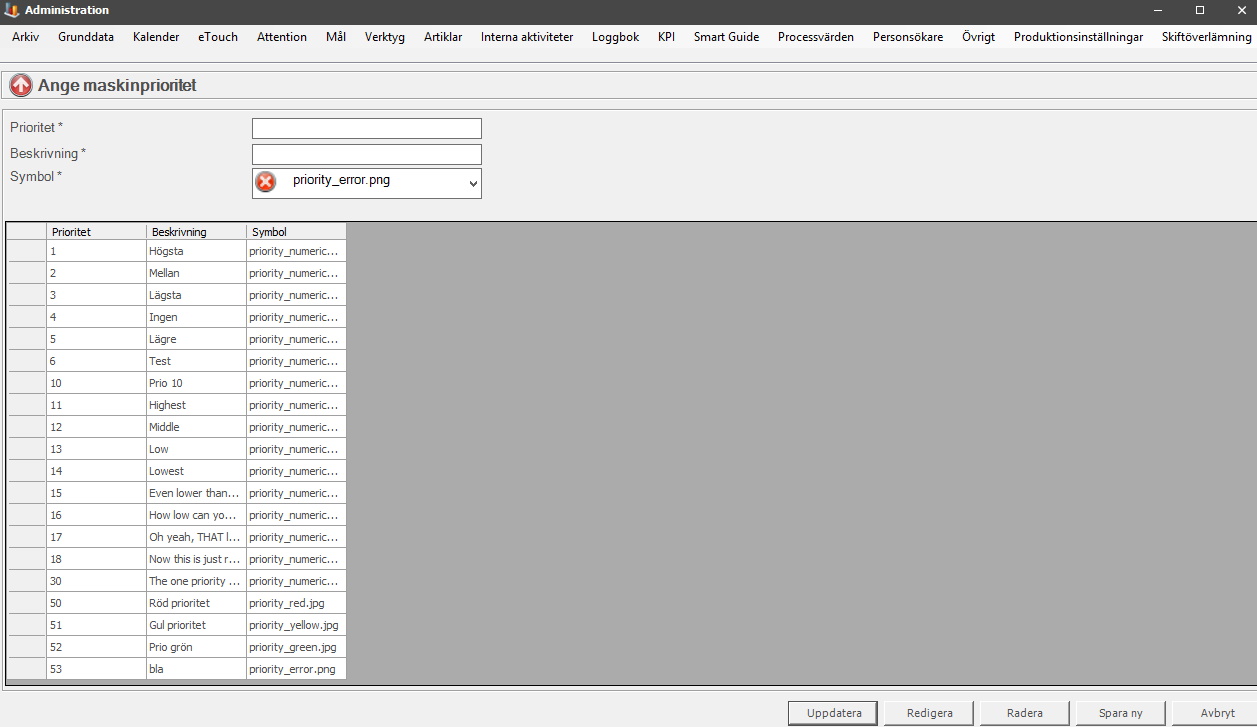Click the Spara ny button
This screenshot has height=727, width=1257.
[x=1120, y=713]
